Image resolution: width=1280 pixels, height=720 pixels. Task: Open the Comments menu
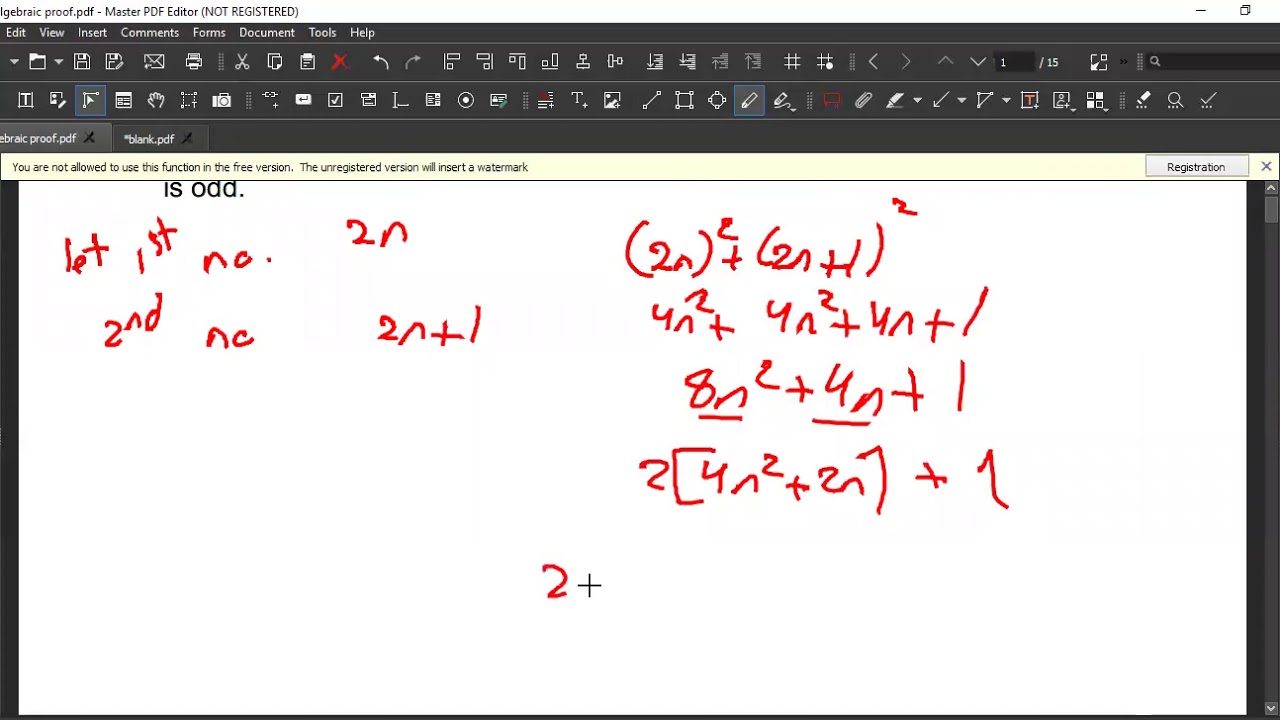[150, 32]
